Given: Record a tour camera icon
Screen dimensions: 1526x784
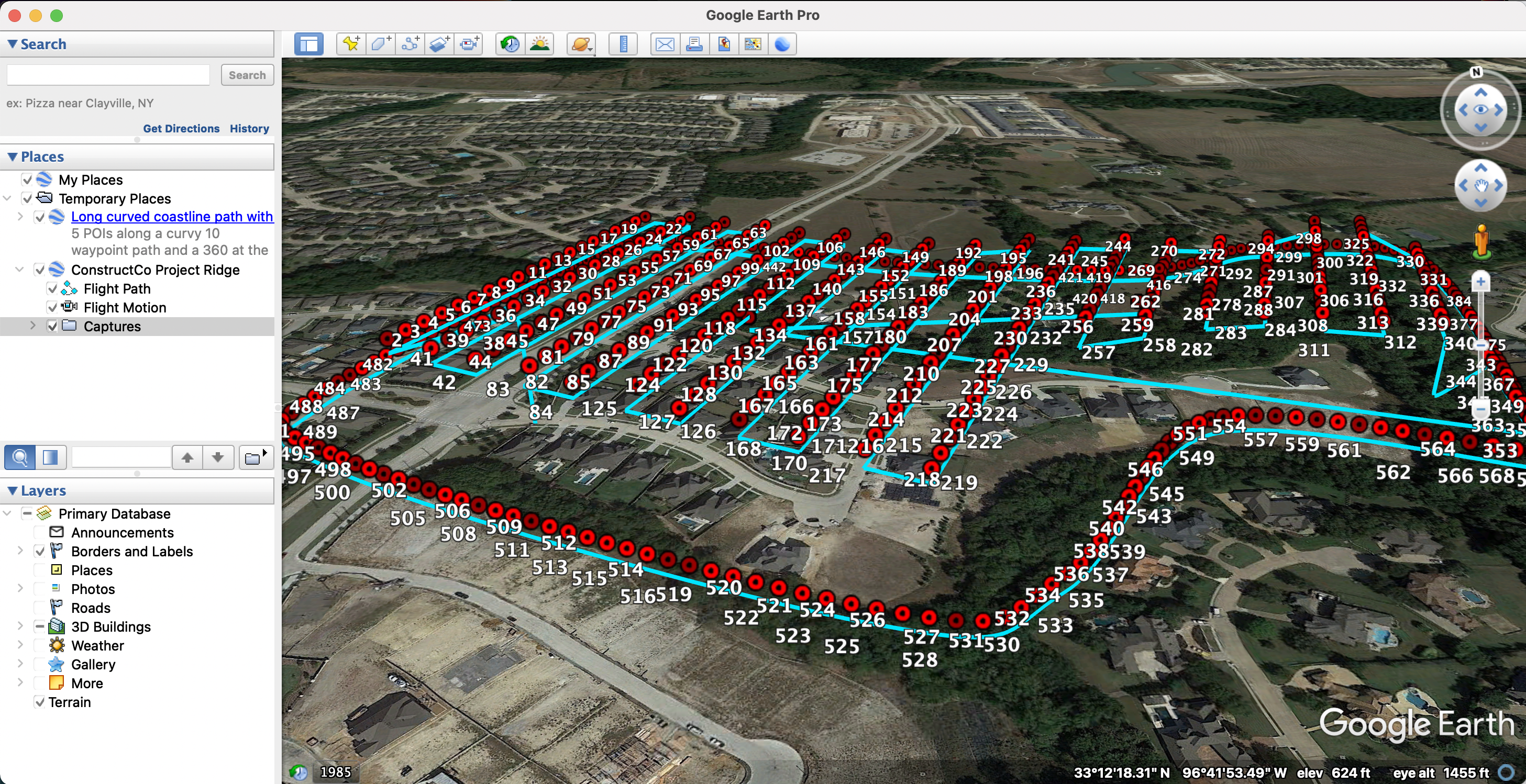Looking at the screenshot, I should pos(469,44).
